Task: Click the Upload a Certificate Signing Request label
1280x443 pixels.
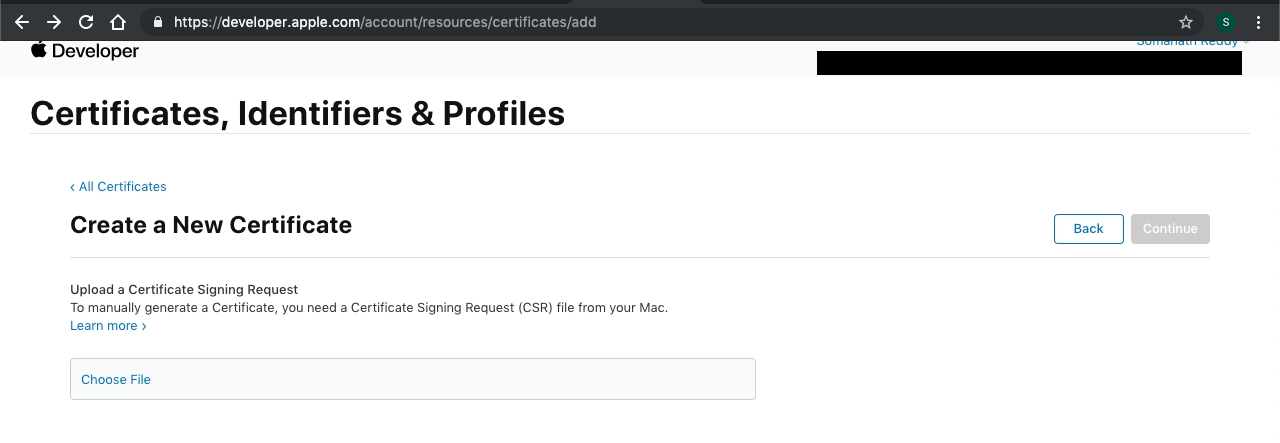Action: click(184, 290)
